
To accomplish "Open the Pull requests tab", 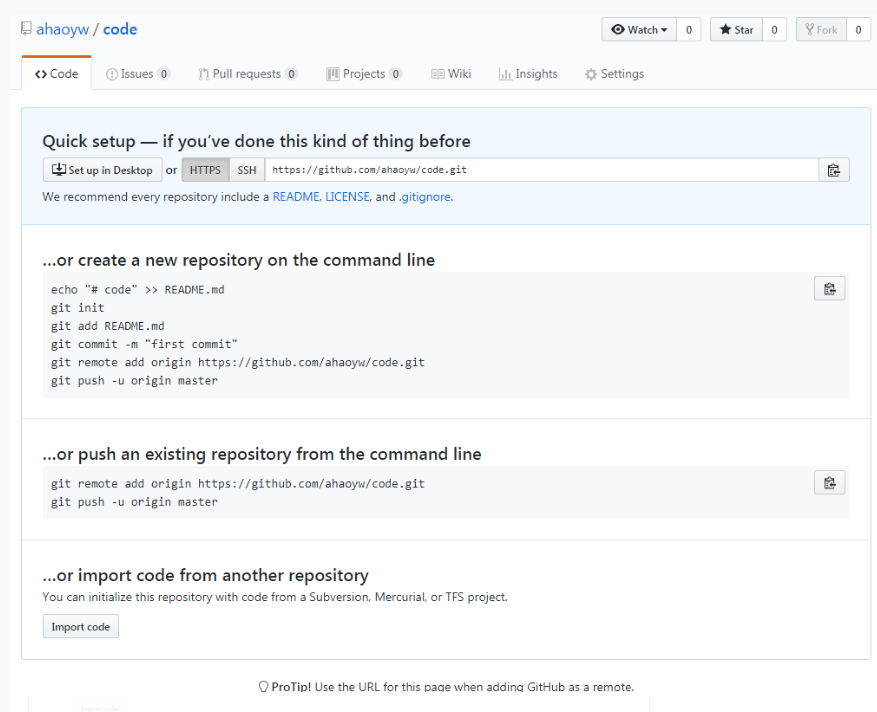I will [247, 74].
